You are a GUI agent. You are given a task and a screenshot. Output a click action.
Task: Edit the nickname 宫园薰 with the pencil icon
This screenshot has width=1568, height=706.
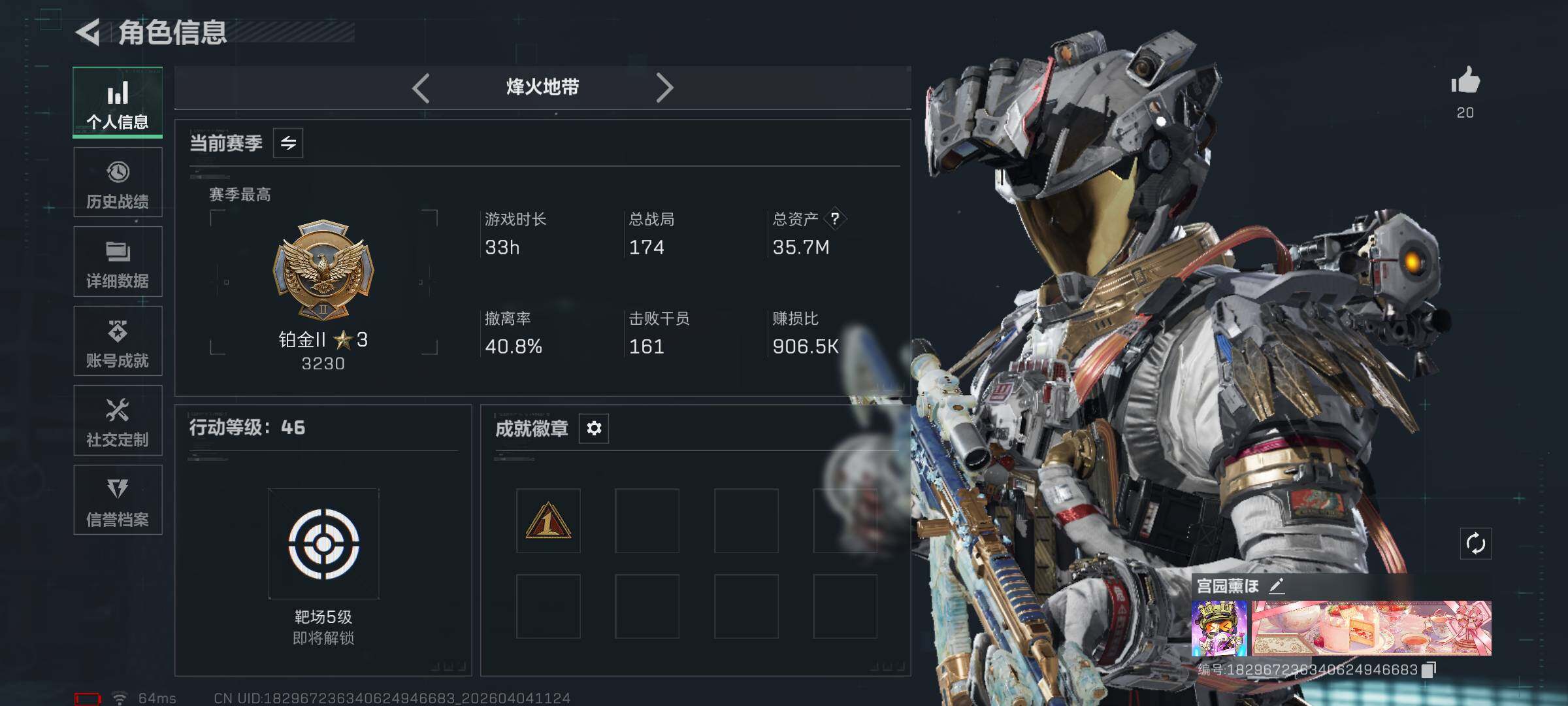pos(1277,586)
